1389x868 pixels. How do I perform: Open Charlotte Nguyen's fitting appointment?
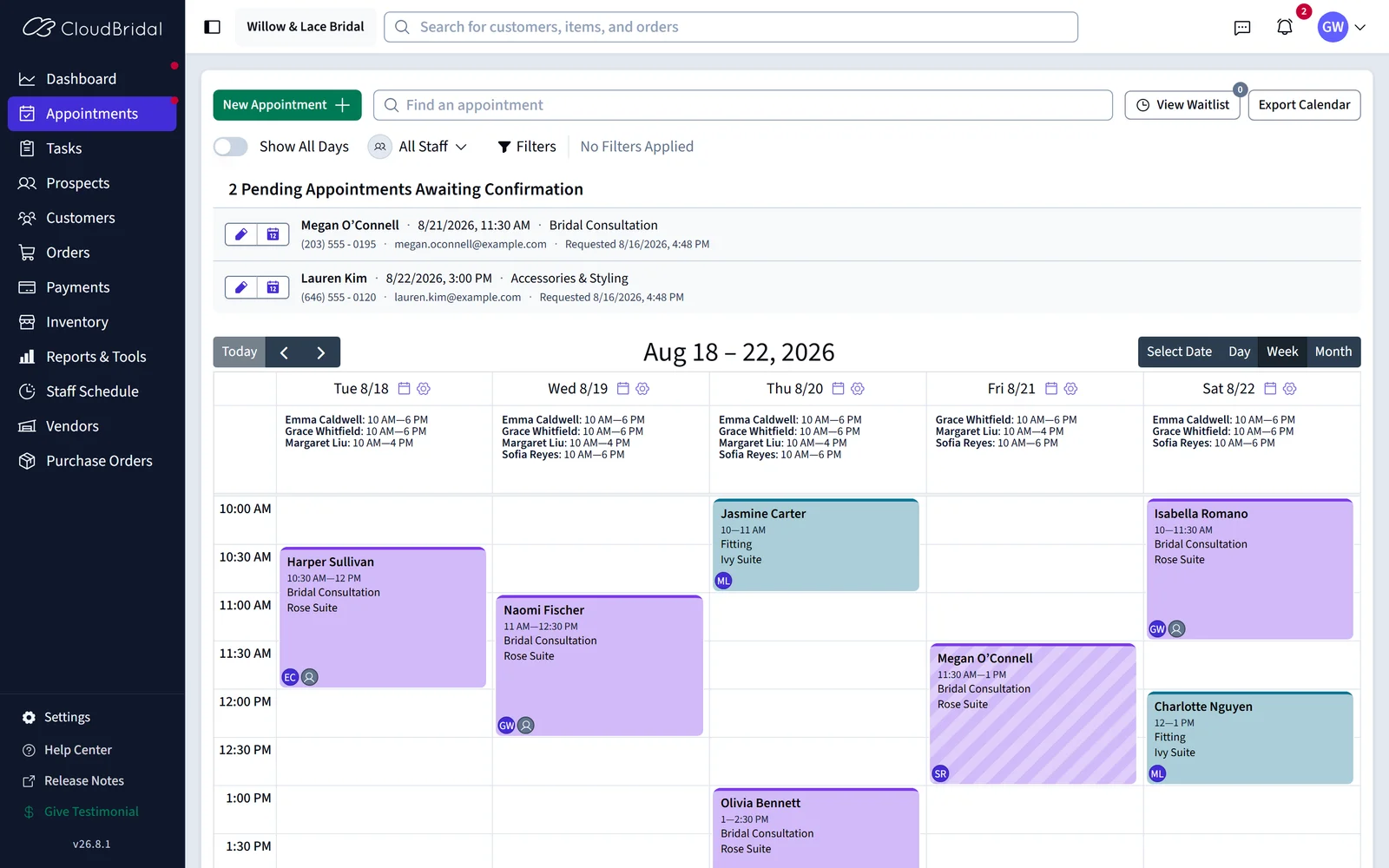tap(1249, 738)
